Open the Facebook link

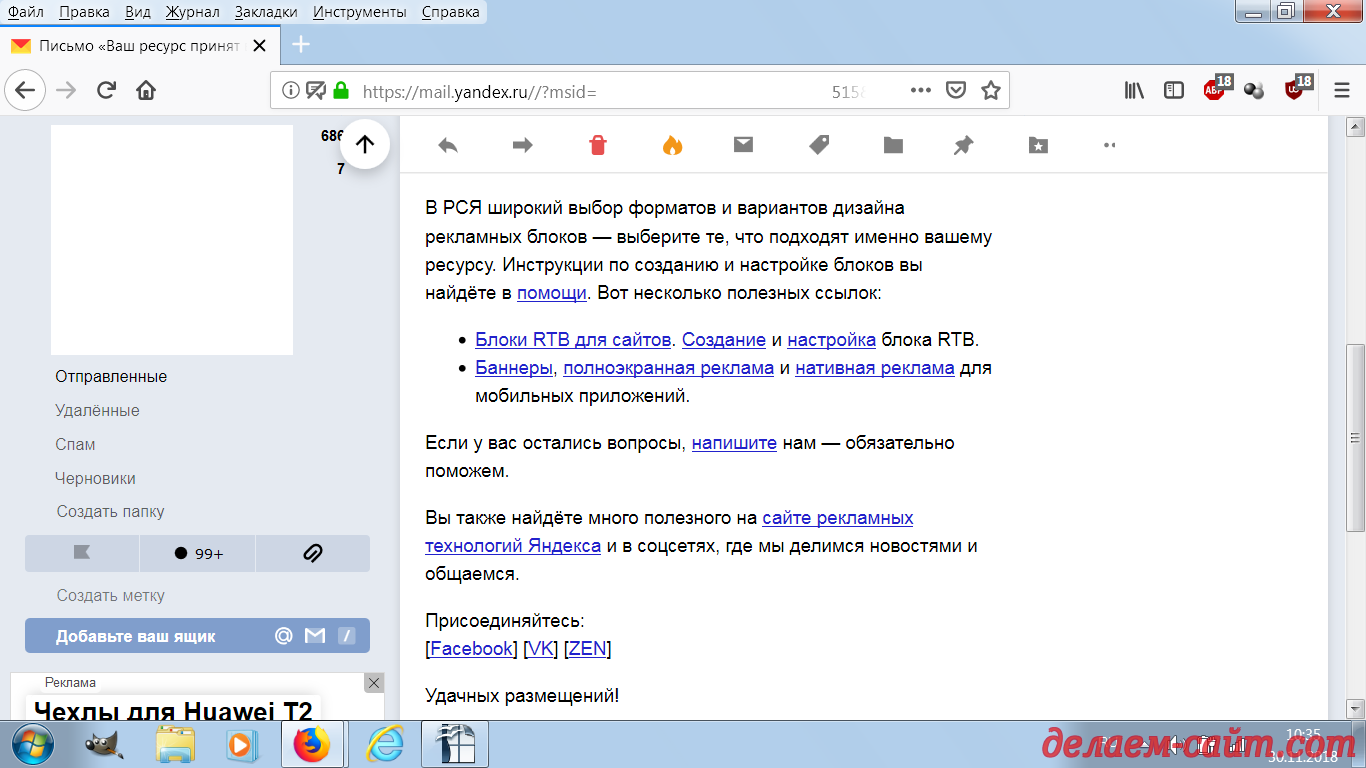point(471,649)
